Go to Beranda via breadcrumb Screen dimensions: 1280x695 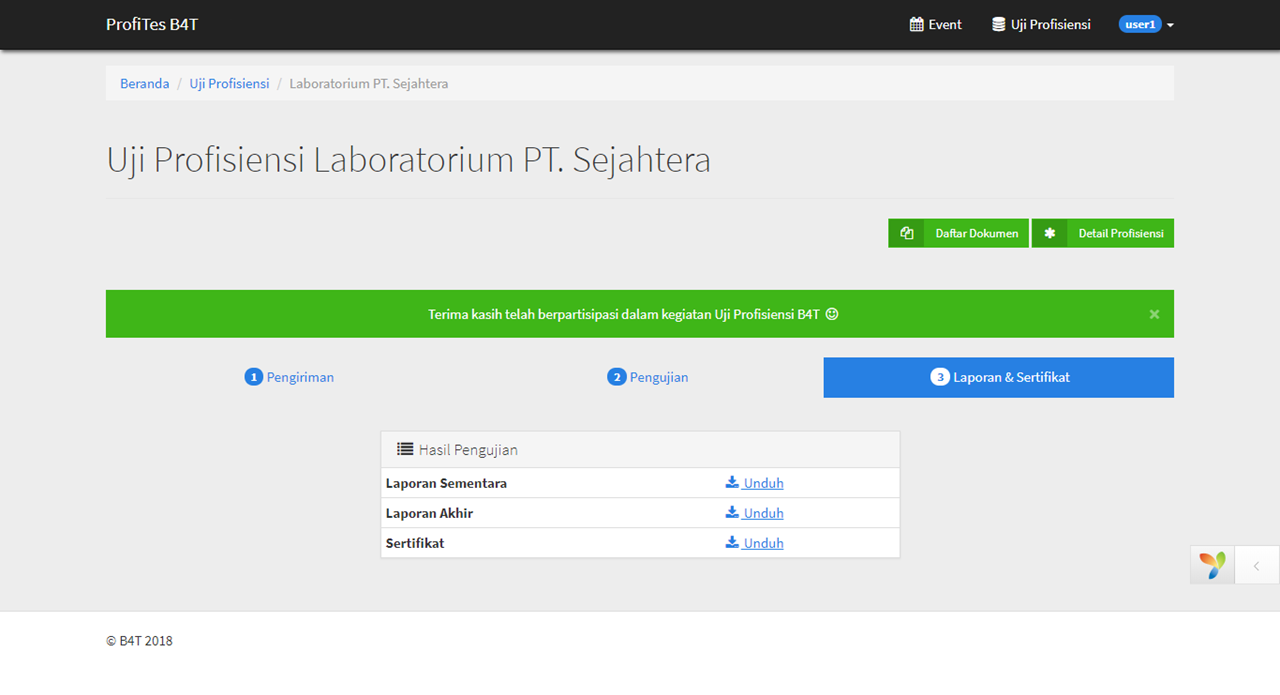coord(144,84)
